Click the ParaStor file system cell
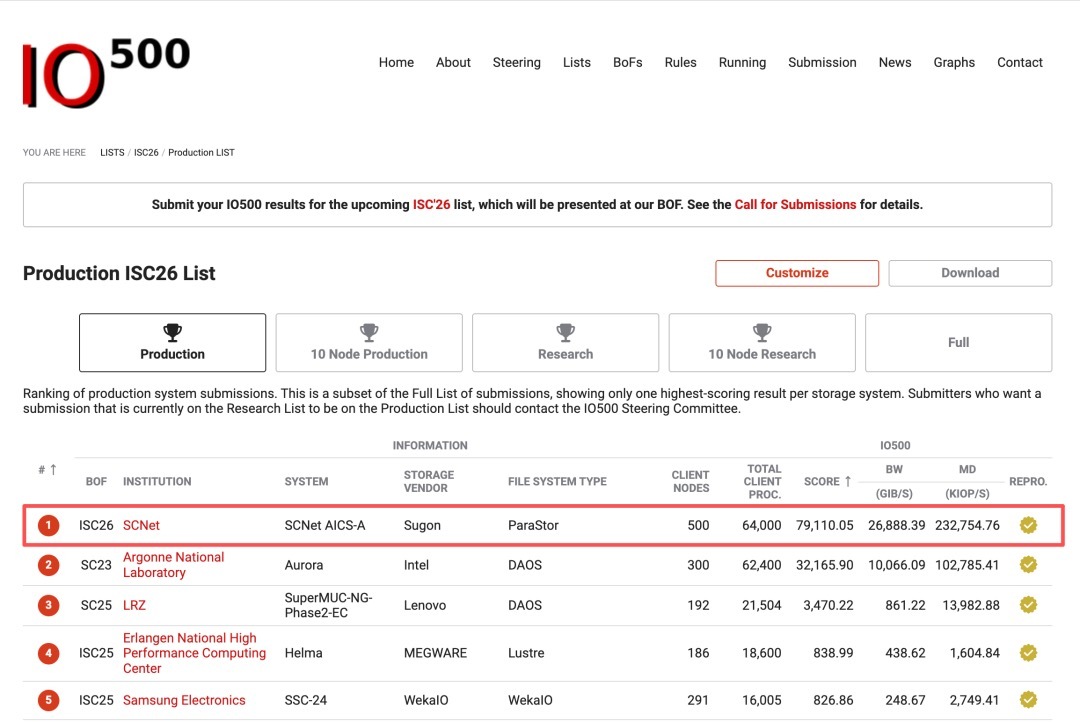Screen dimensions: 1080x722 coord(533,525)
